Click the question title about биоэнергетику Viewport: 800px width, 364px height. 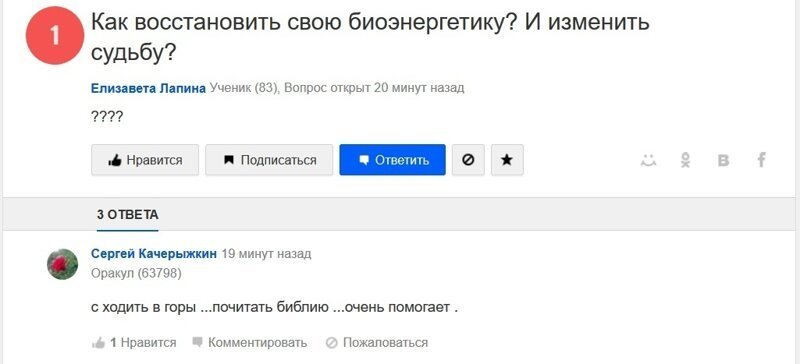point(370,37)
